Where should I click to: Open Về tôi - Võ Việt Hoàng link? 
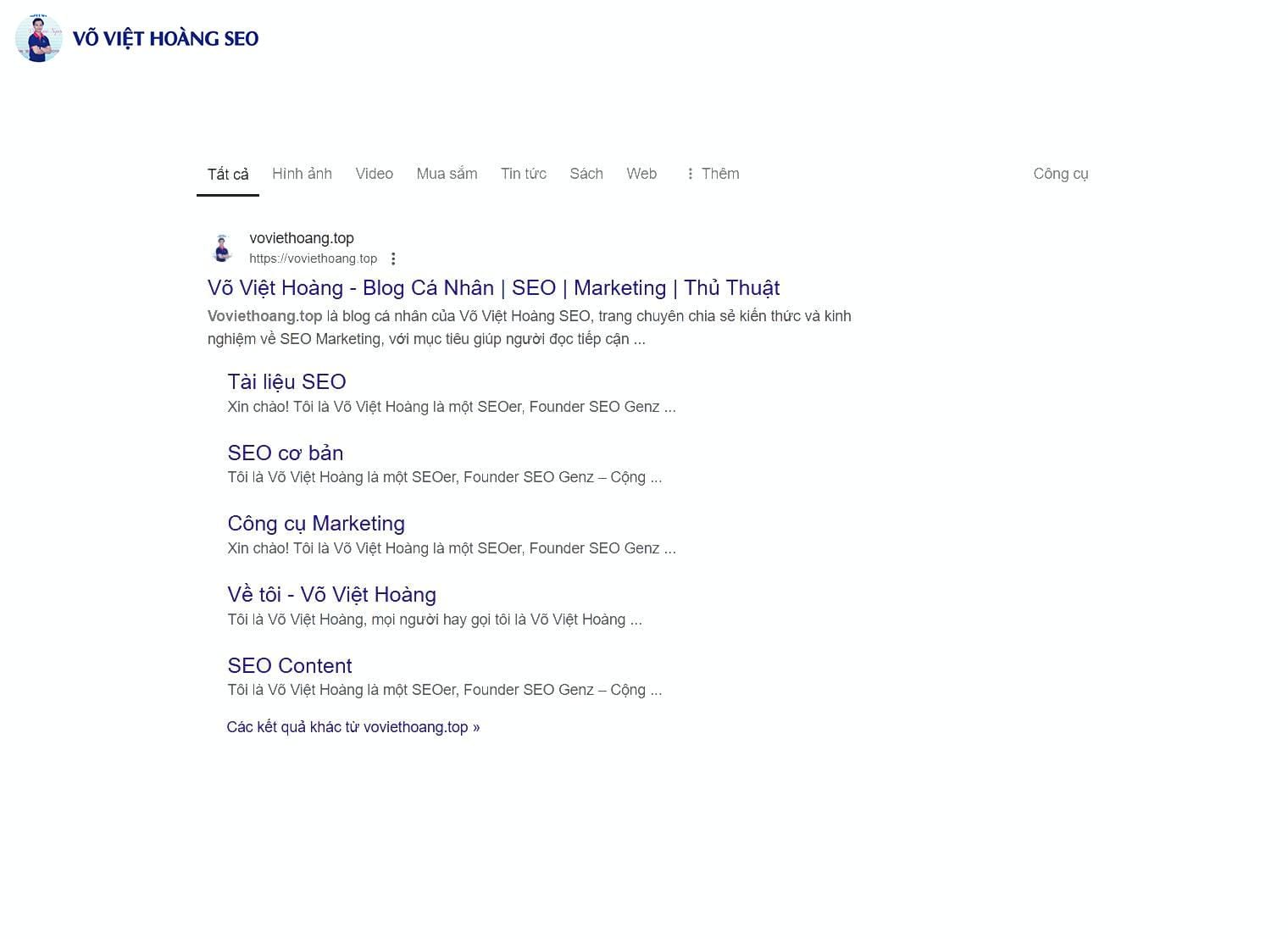(x=331, y=595)
